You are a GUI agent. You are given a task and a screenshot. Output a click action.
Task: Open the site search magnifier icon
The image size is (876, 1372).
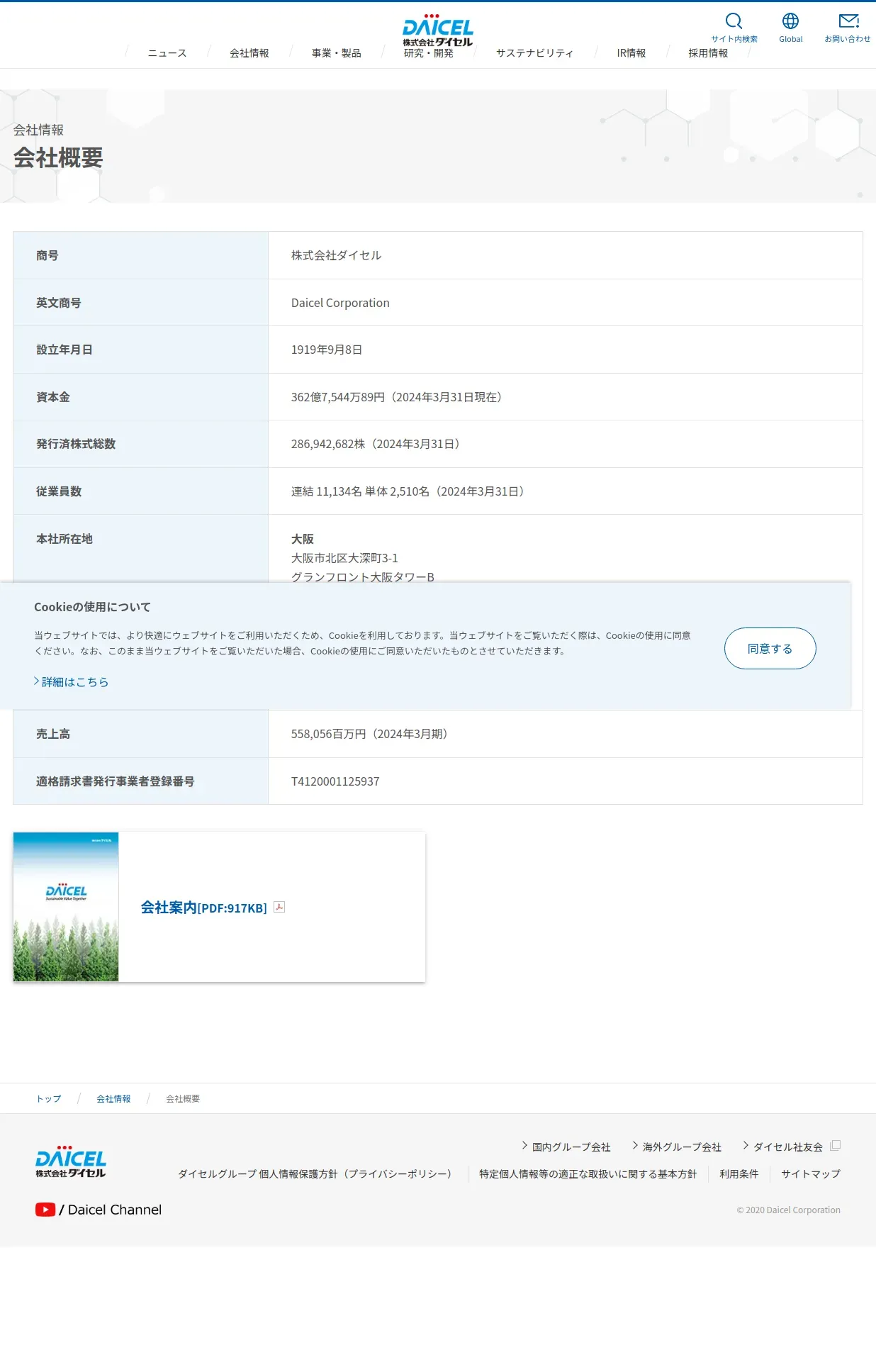[x=734, y=21]
